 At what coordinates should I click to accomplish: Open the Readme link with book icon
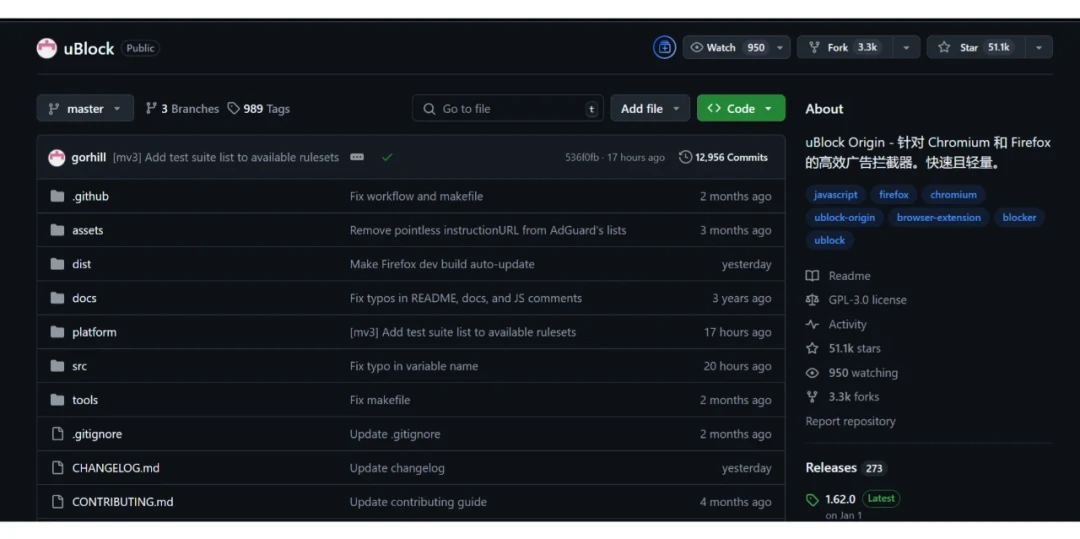[838, 276]
